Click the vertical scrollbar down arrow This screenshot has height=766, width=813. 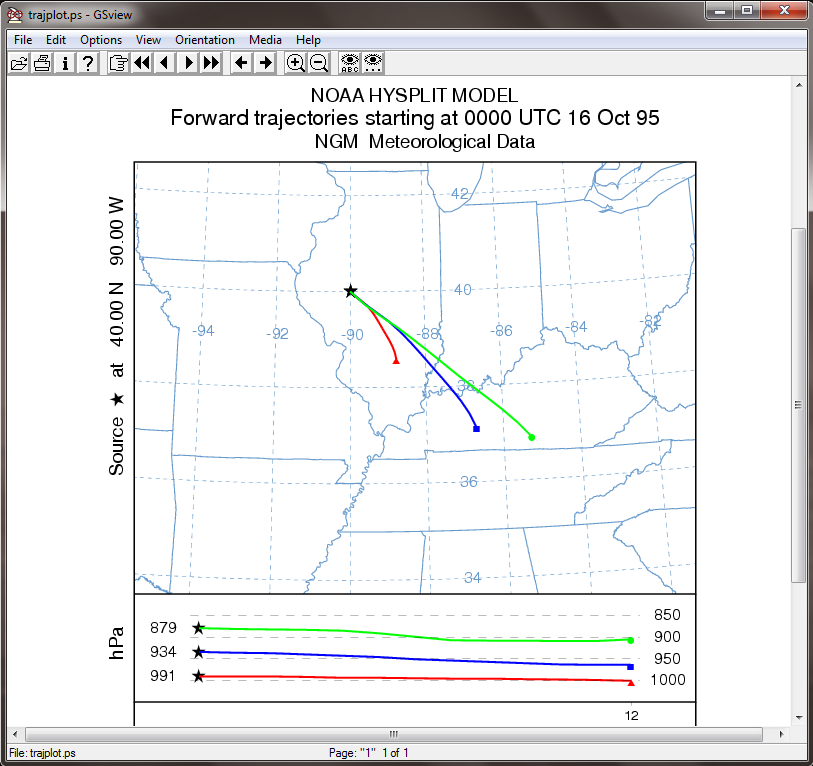pos(798,718)
